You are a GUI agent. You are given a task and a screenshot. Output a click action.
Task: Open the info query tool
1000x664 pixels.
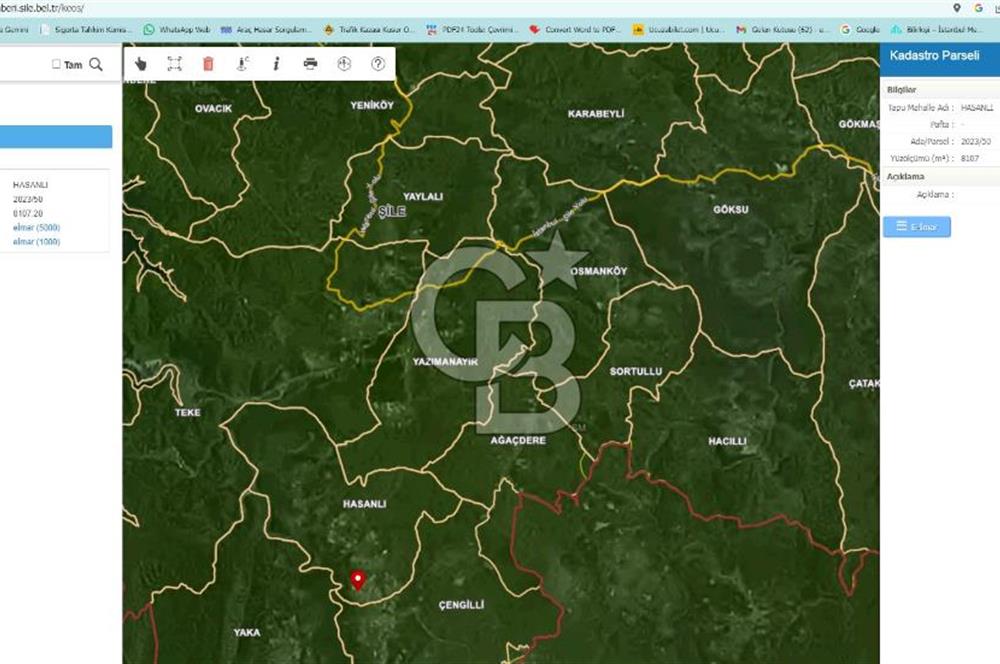coord(276,64)
